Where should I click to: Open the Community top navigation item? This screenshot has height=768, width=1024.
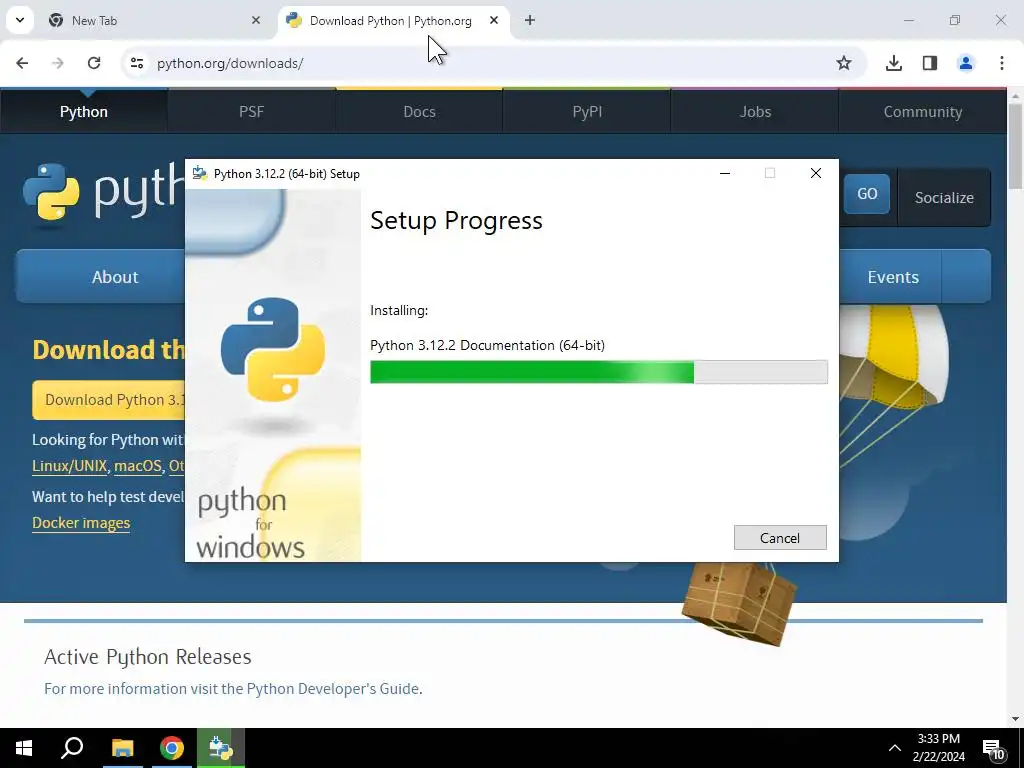(x=923, y=112)
